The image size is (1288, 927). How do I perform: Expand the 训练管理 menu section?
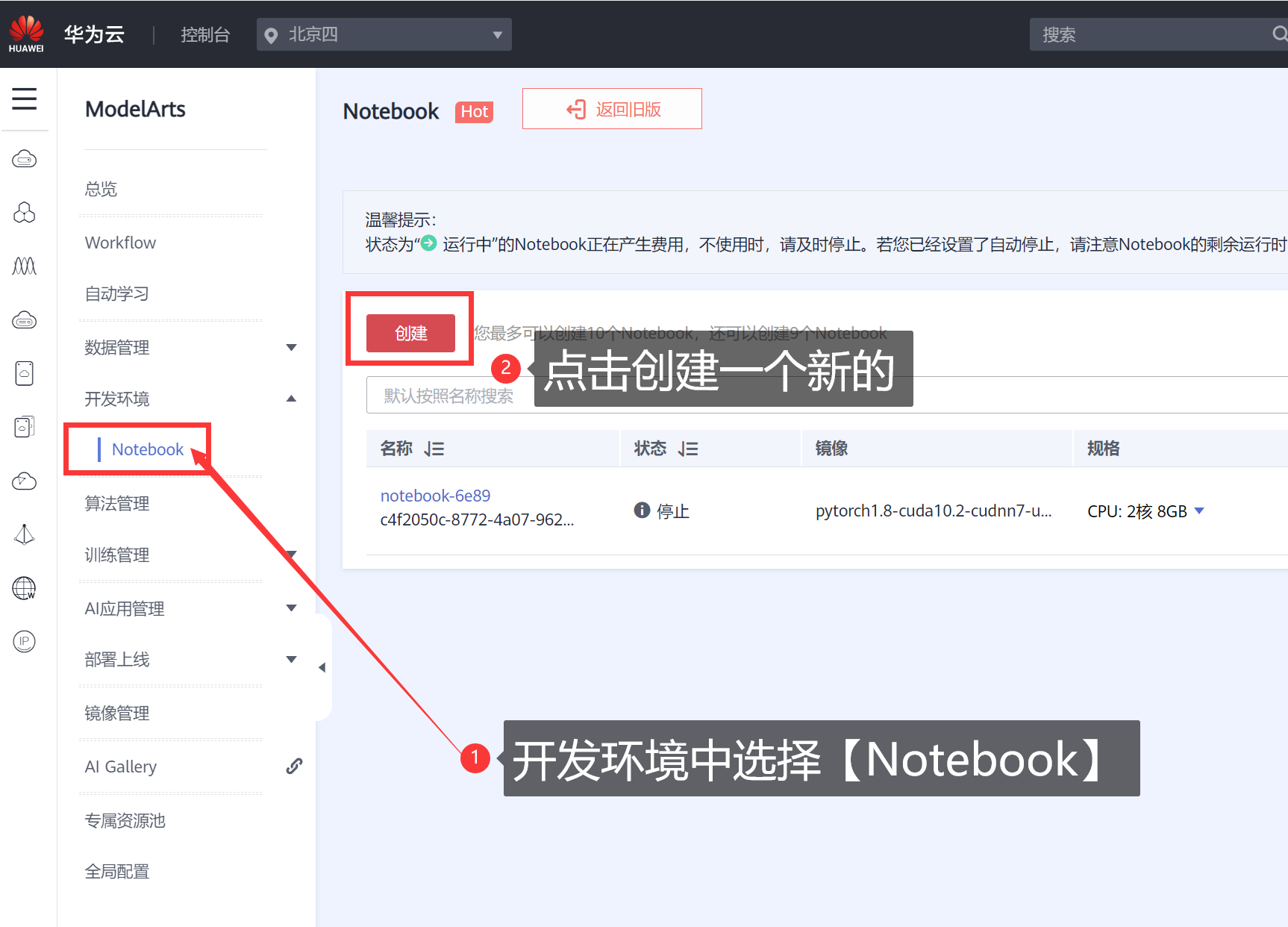click(291, 554)
